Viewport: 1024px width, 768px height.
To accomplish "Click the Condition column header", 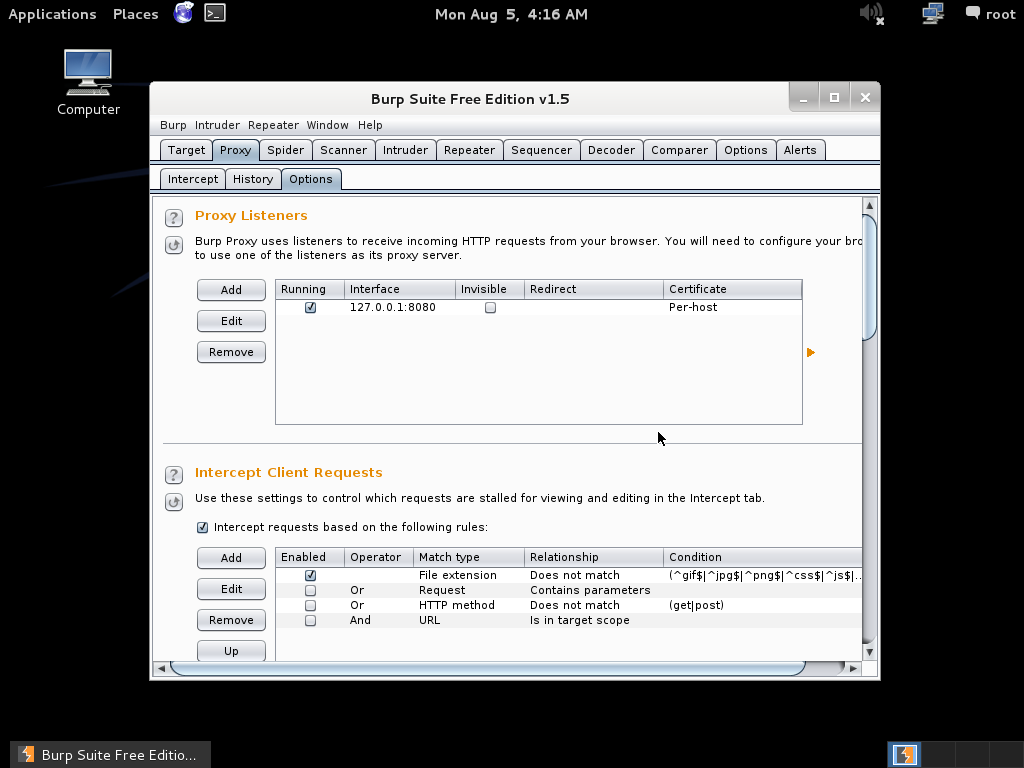I will pos(763,557).
